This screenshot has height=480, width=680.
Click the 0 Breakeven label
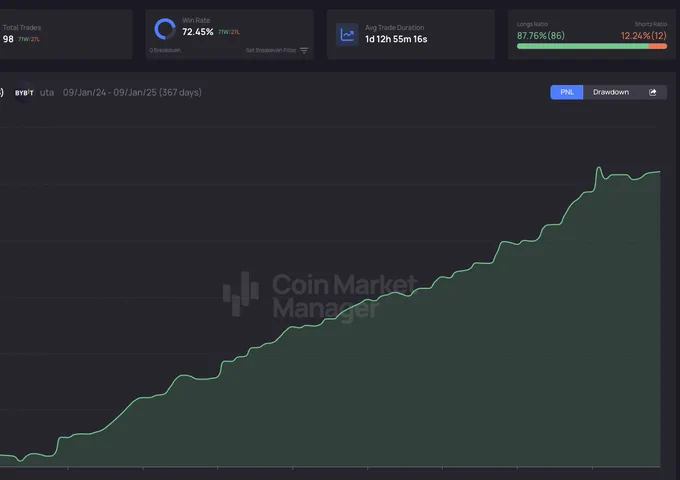pyautogui.click(x=165, y=50)
